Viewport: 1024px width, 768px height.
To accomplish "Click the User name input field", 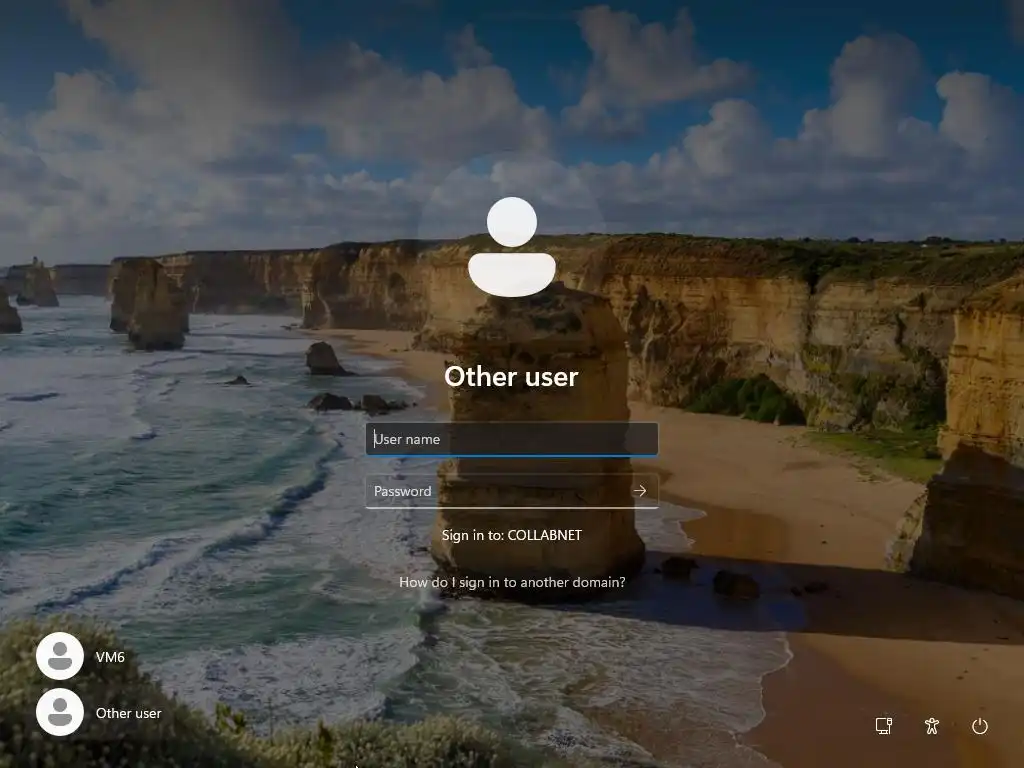I will [x=511, y=439].
